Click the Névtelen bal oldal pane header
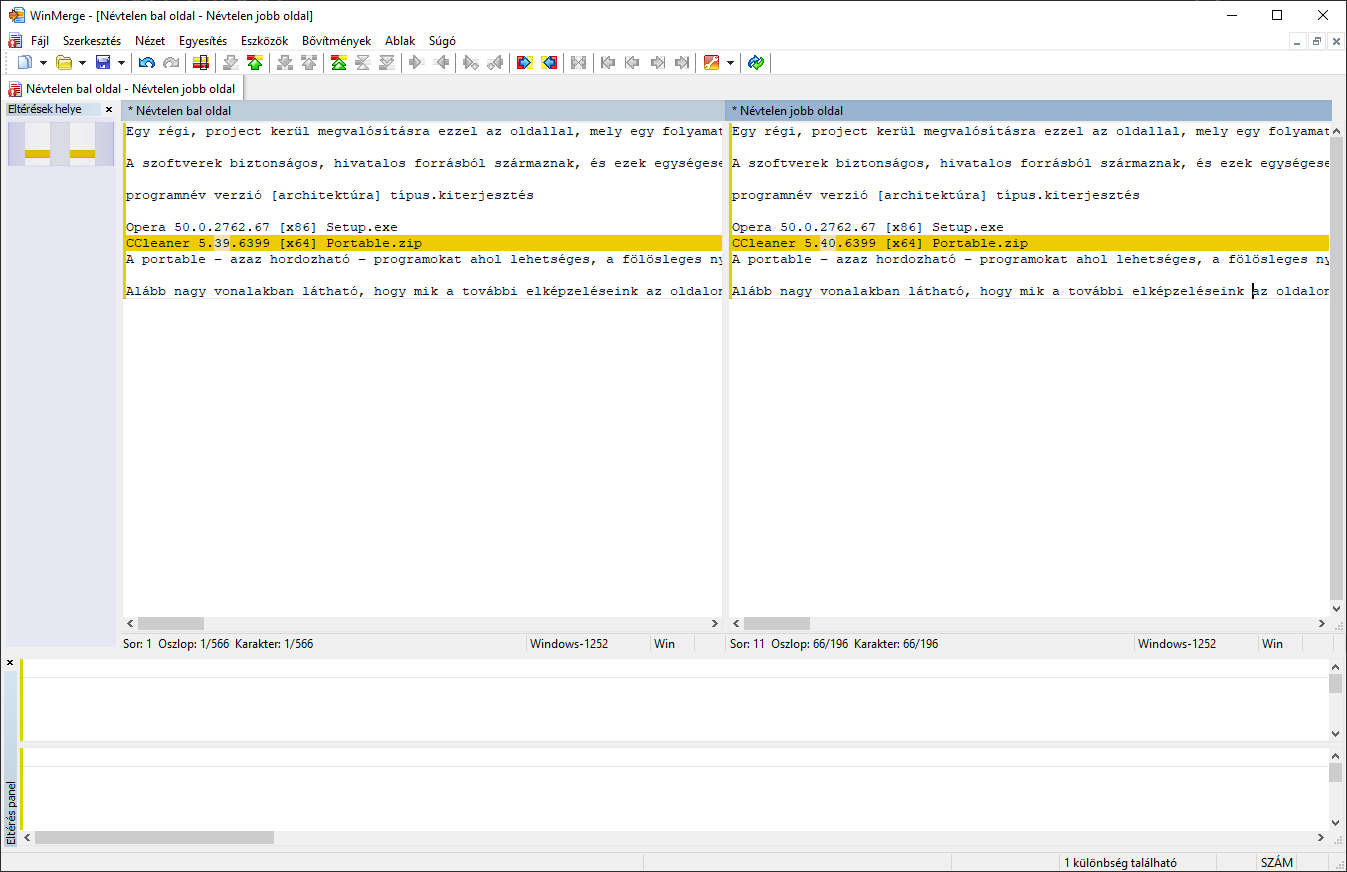Viewport: 1347px width, 872px height. tap(422, 111)
